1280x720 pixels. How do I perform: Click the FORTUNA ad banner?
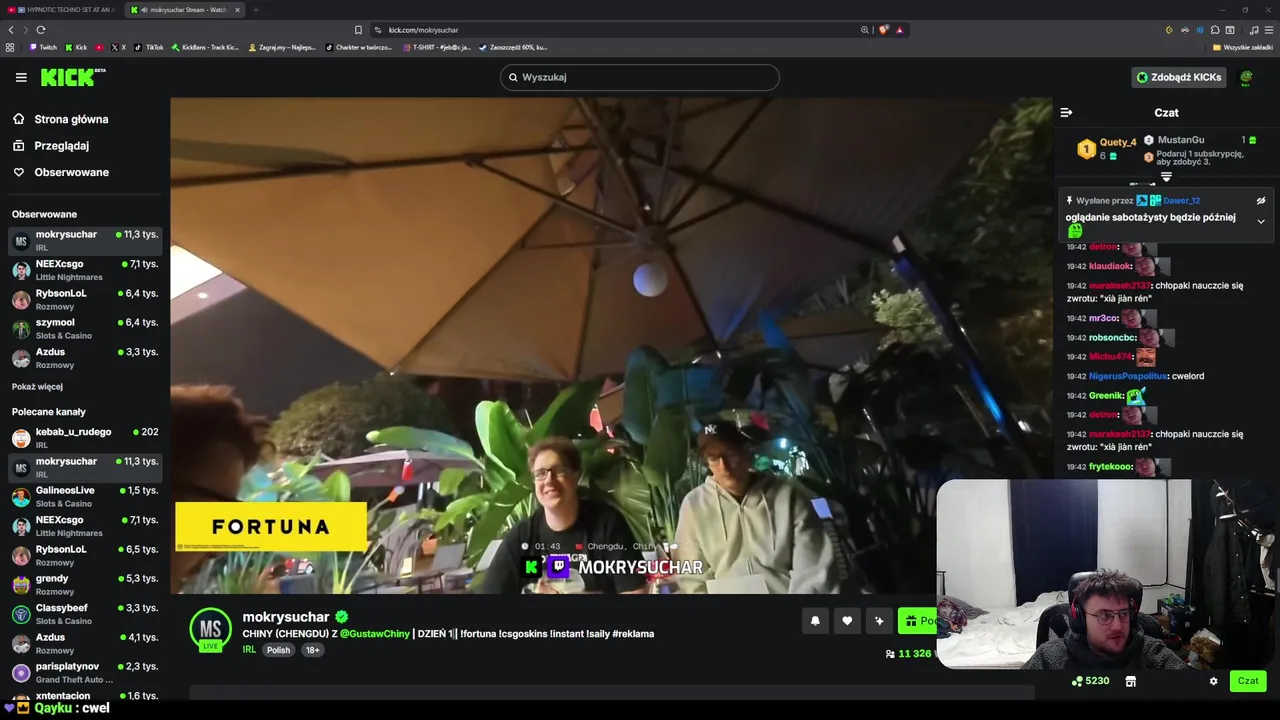click(271, 526)
